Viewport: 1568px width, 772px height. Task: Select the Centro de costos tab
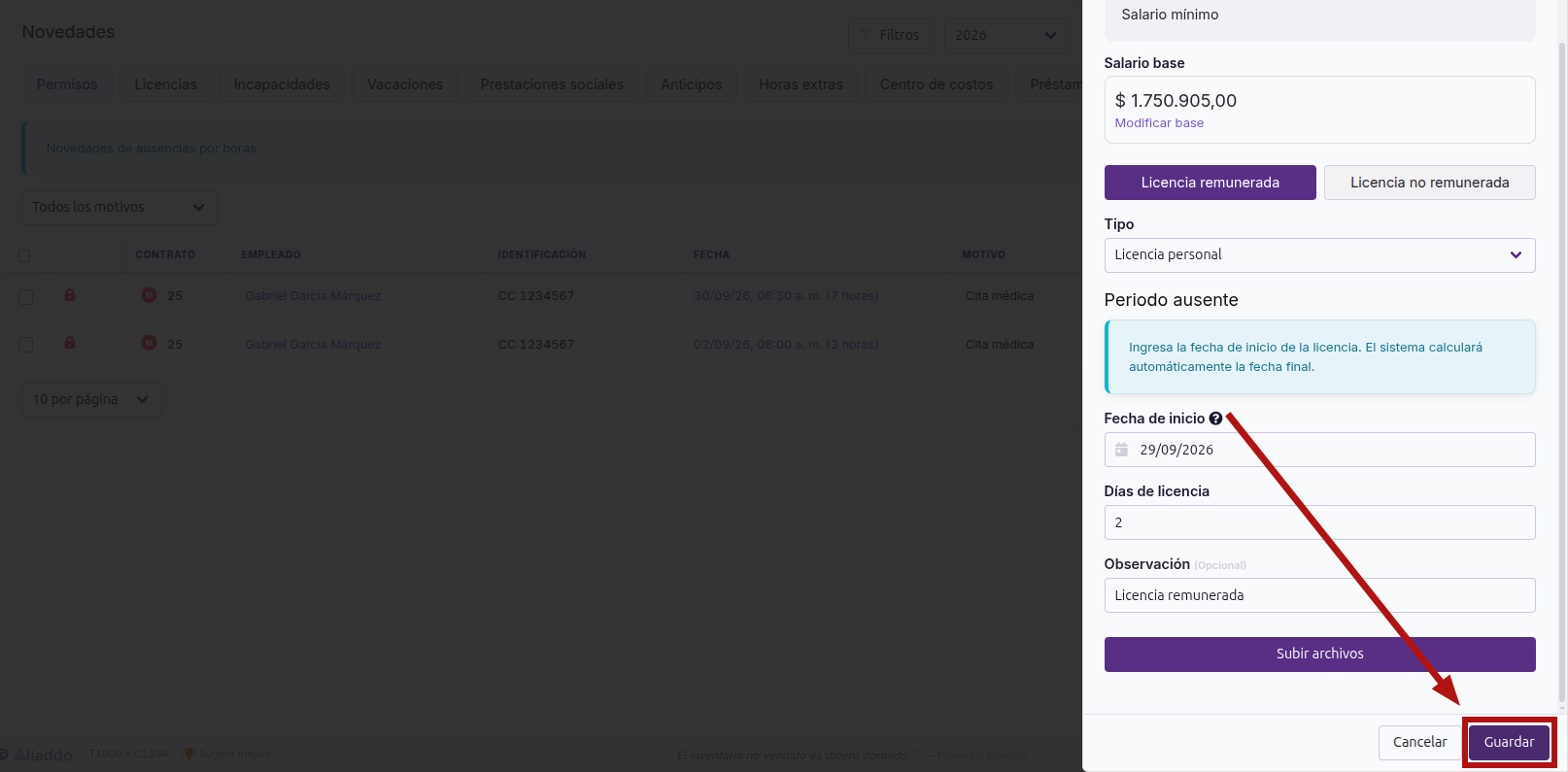[x=937, y=84]
